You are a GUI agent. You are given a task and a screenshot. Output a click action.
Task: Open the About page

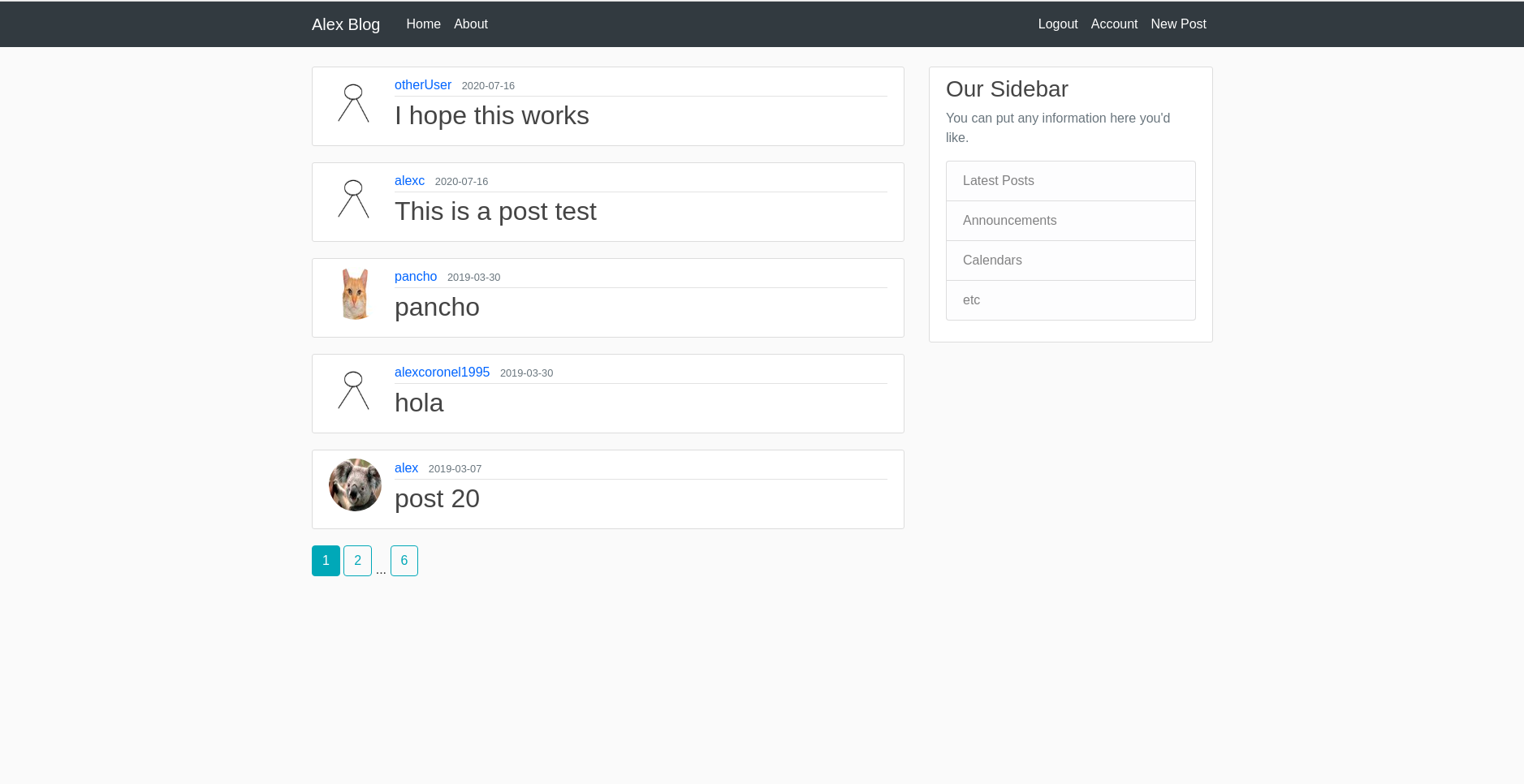click(x=471, y=24)
